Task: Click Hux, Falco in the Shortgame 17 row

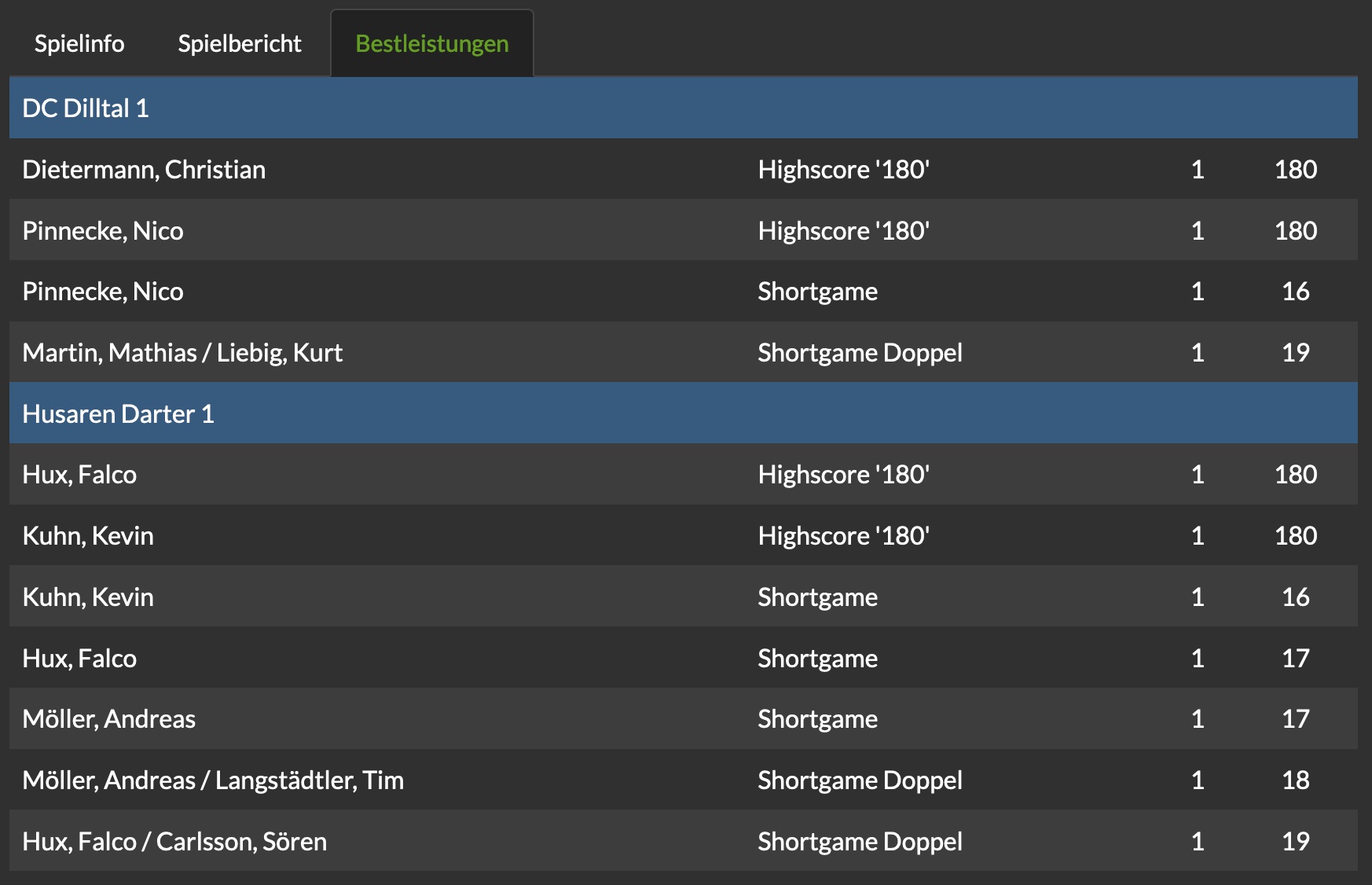Action: point(79,659)
